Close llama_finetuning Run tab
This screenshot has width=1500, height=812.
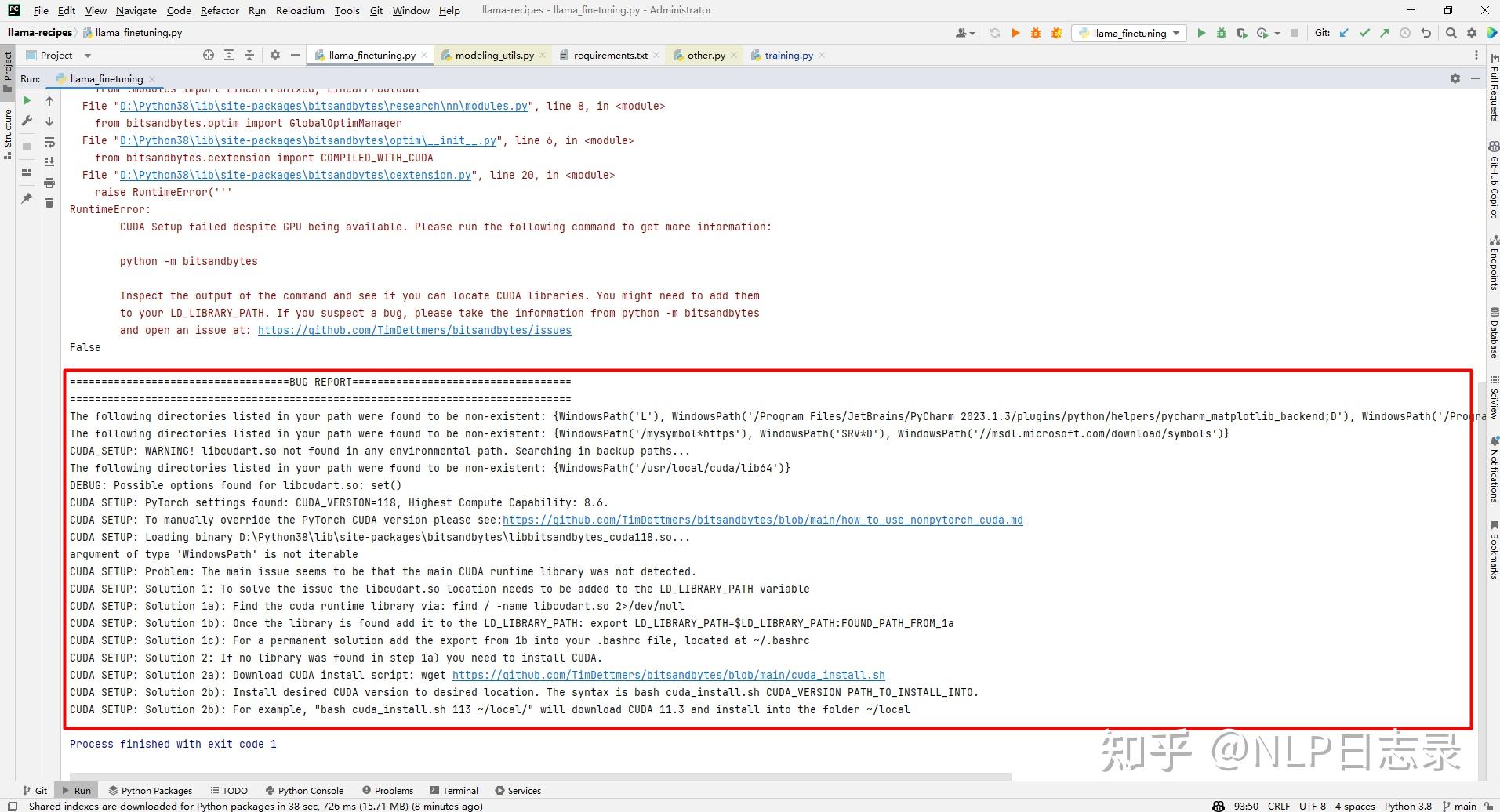pyautogui.click(x=152, y=78)
